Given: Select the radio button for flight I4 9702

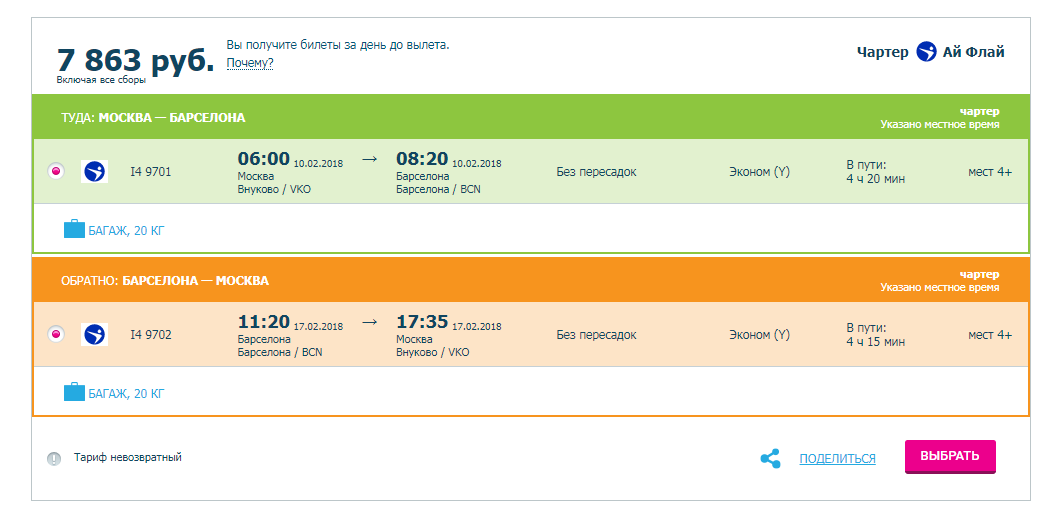Looking at the screenshot, I should coord(56,334).
